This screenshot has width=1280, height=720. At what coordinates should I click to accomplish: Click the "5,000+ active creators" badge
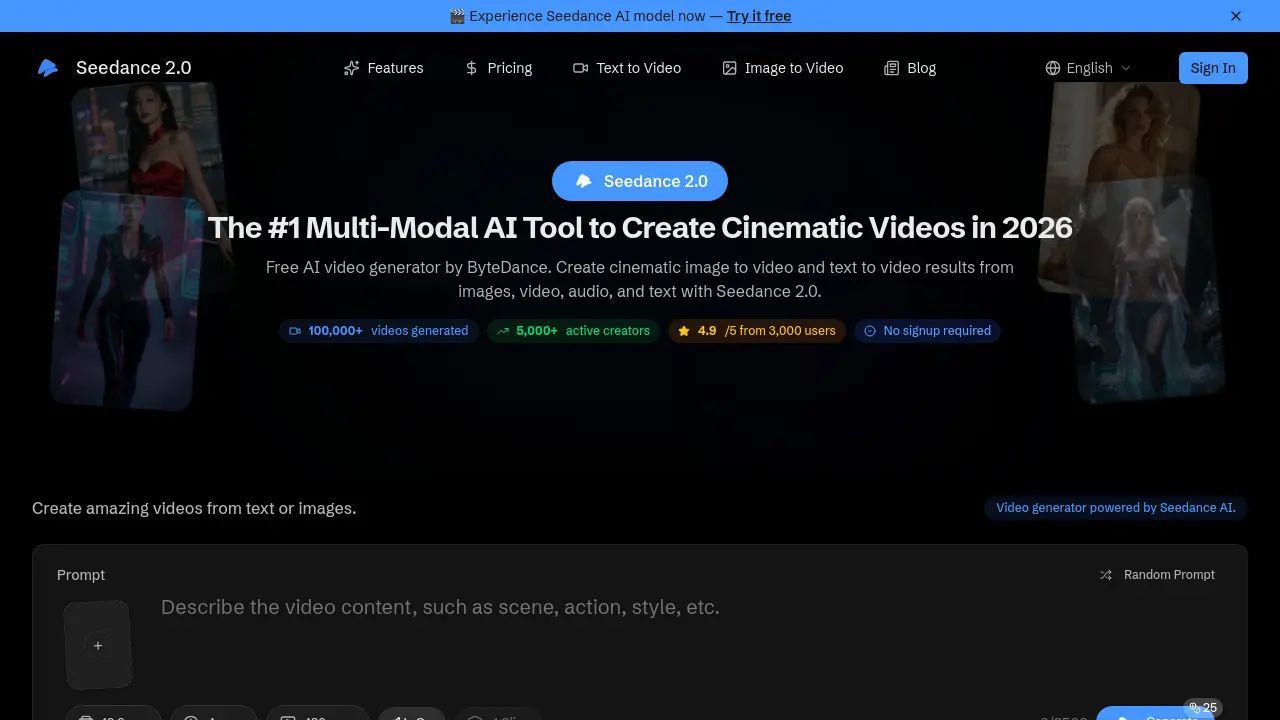tap(573, 331)
